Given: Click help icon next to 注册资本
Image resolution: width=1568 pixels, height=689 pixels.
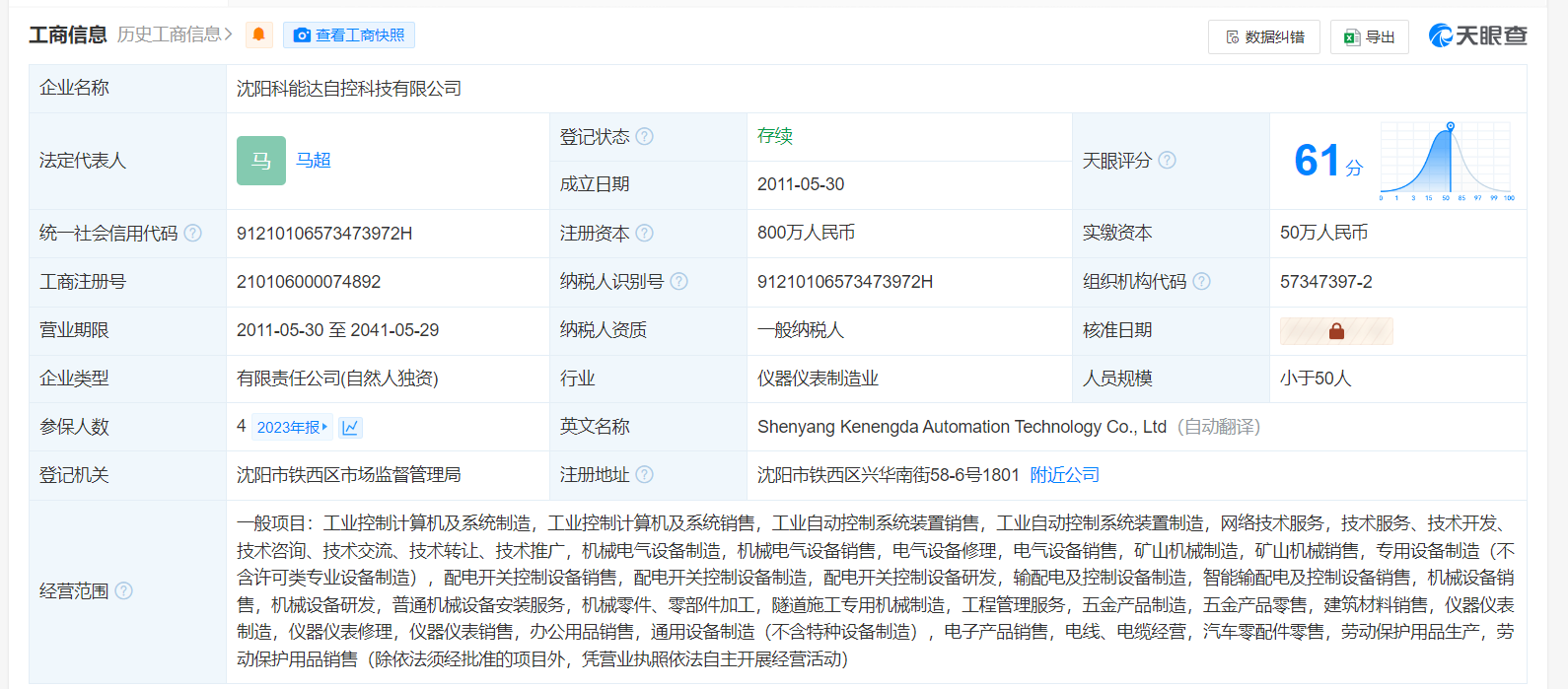Looking at the screenshot, I should [644, 234].
